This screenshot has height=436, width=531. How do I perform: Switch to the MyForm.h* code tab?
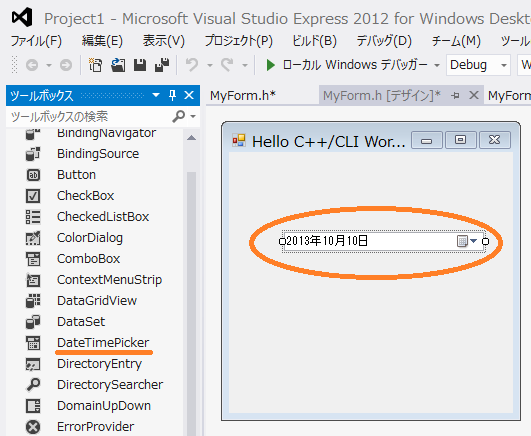click(243, 96)
